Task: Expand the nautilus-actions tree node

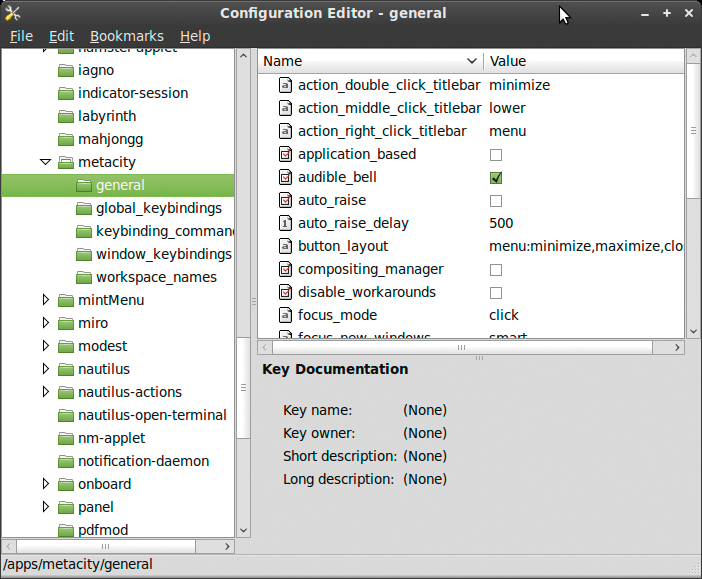Action: coord(45,392)
